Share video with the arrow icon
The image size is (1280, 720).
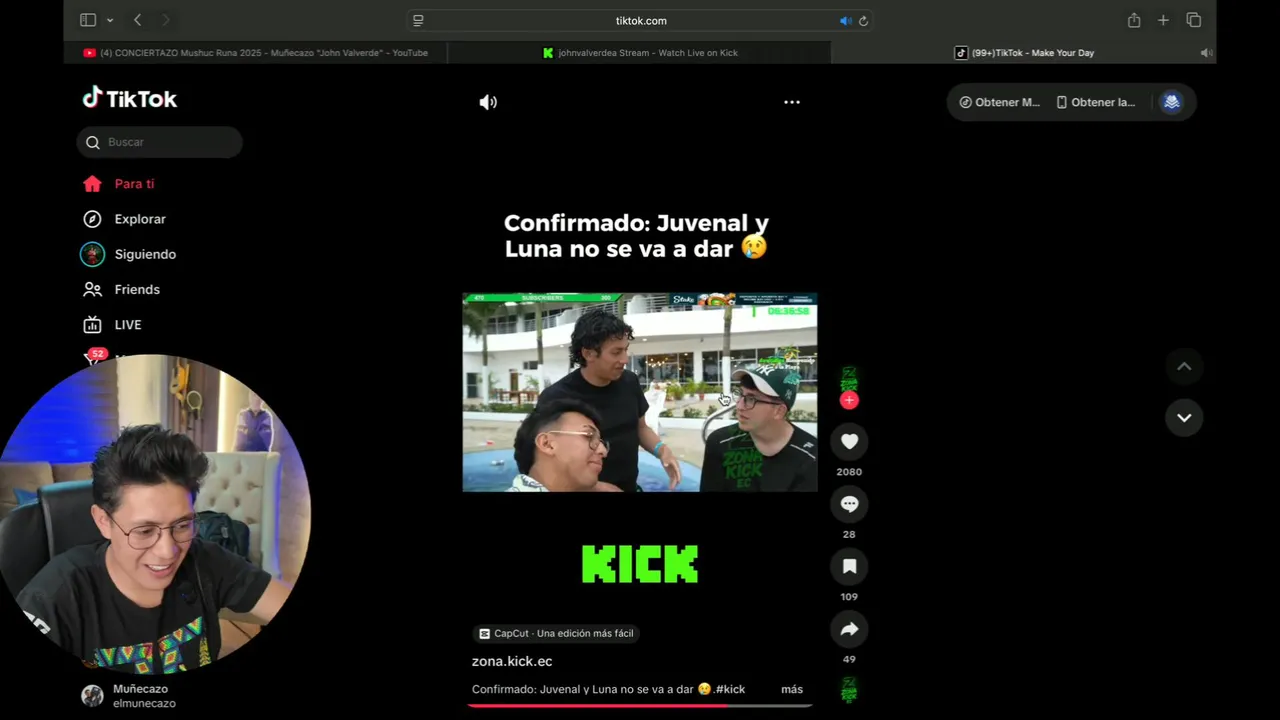click(849, 629)
